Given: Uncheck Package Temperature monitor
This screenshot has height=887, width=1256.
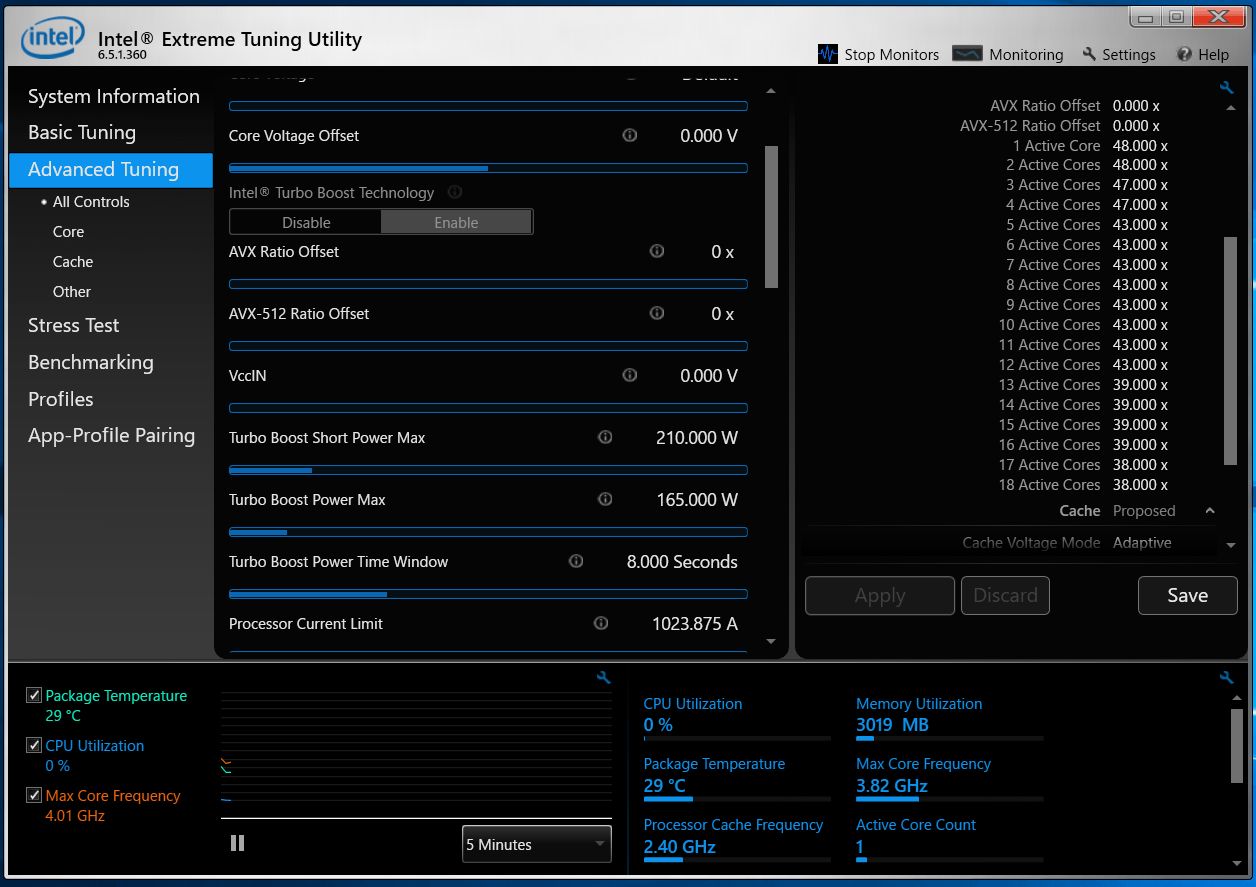Looking at the screenshot, I should (x=34, y=695).
